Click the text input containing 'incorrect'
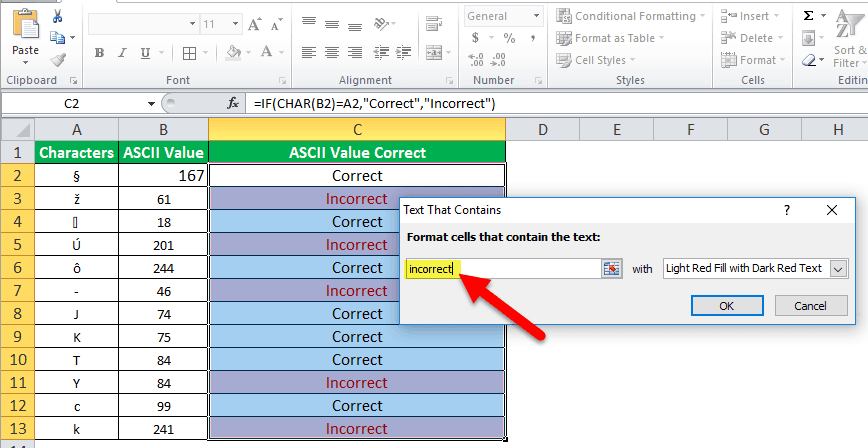 pos(500,268)
